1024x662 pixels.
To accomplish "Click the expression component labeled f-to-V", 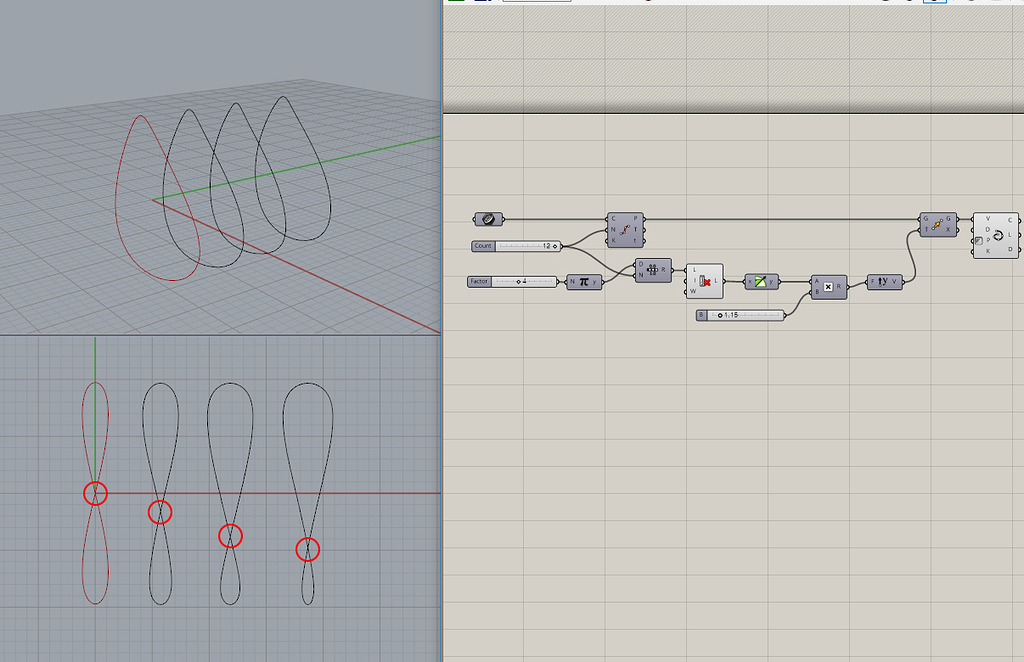I will click(884, 281).
